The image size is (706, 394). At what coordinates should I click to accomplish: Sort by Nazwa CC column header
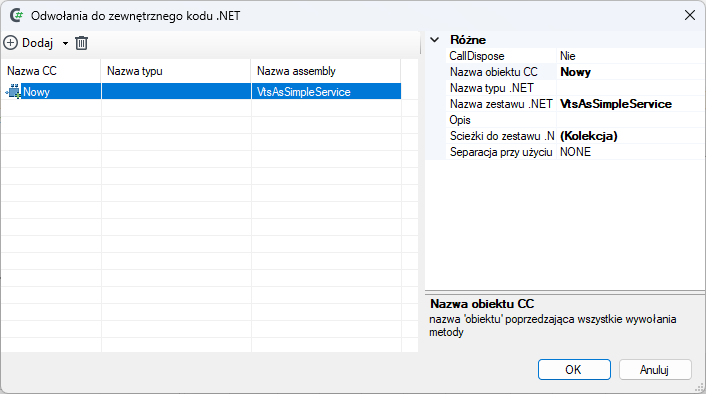click(x=51, y=71)
